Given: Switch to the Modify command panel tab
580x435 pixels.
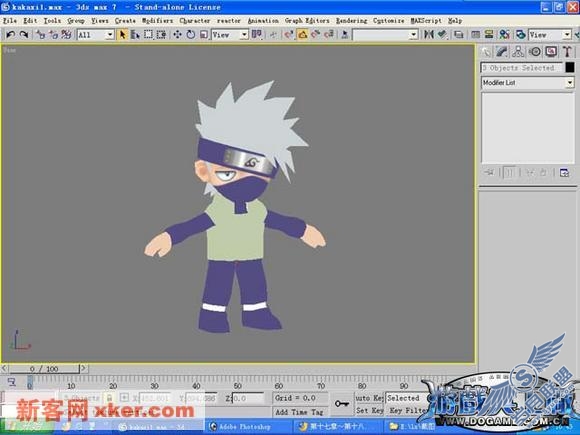Looking at the screenshot, I should point(502,52).
